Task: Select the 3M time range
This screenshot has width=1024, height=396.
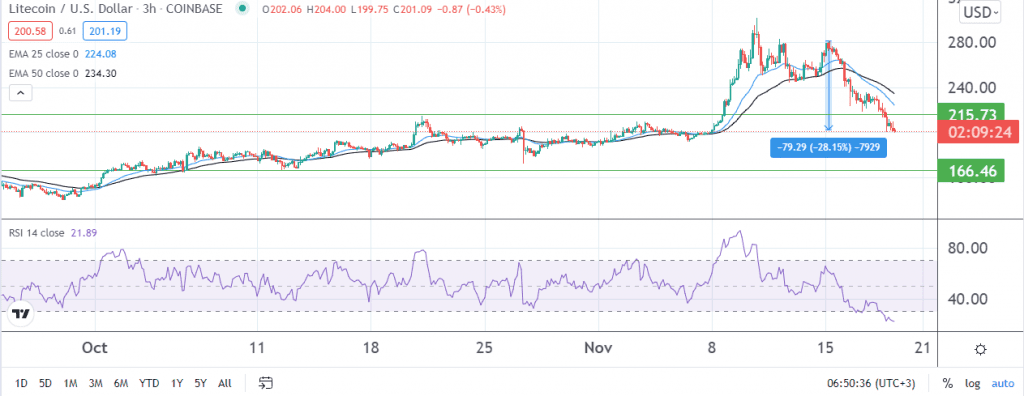Action: [95, 383]
